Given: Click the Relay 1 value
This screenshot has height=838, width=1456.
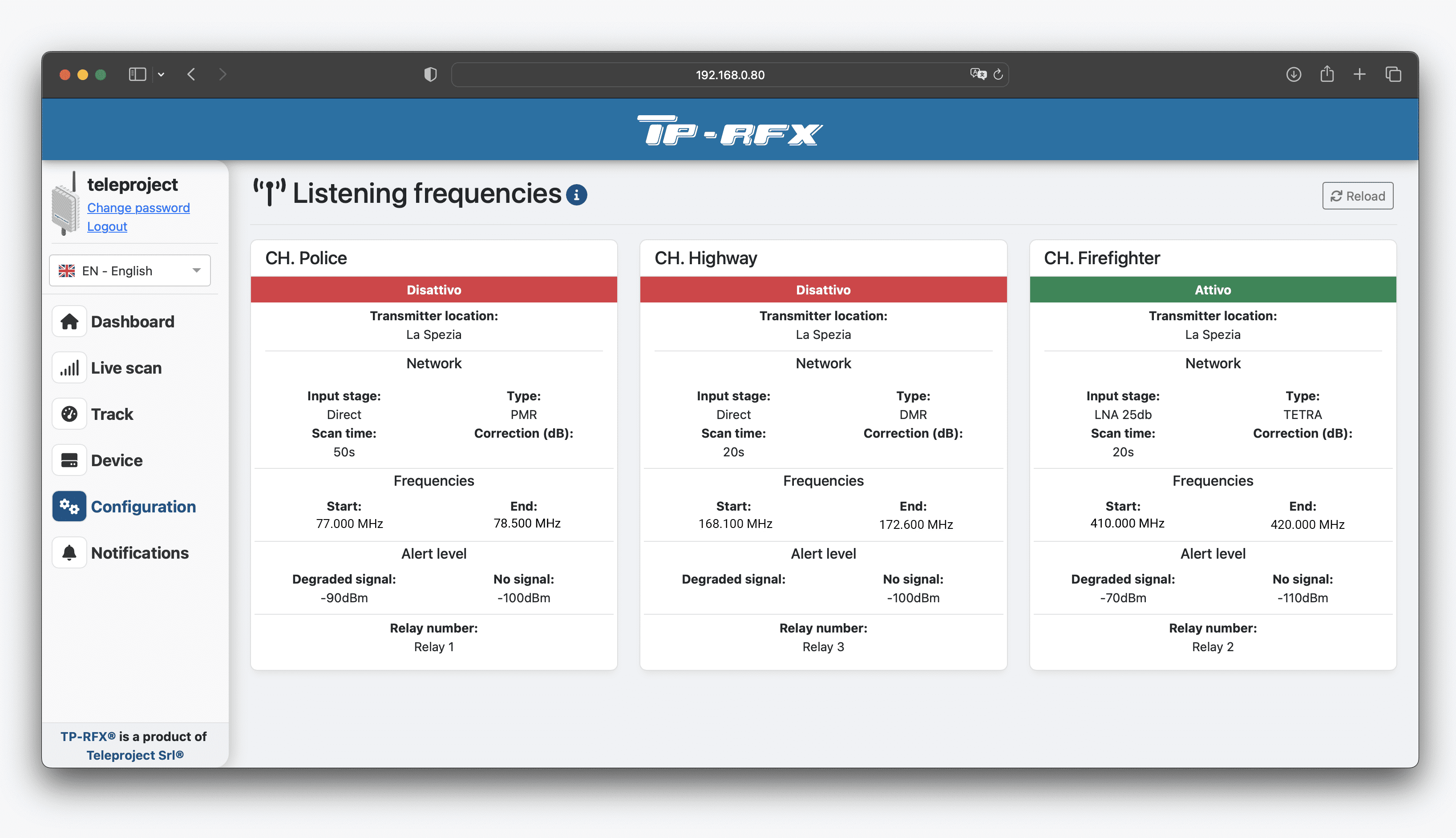Looking at the screenshot, I should click(433, 646).
